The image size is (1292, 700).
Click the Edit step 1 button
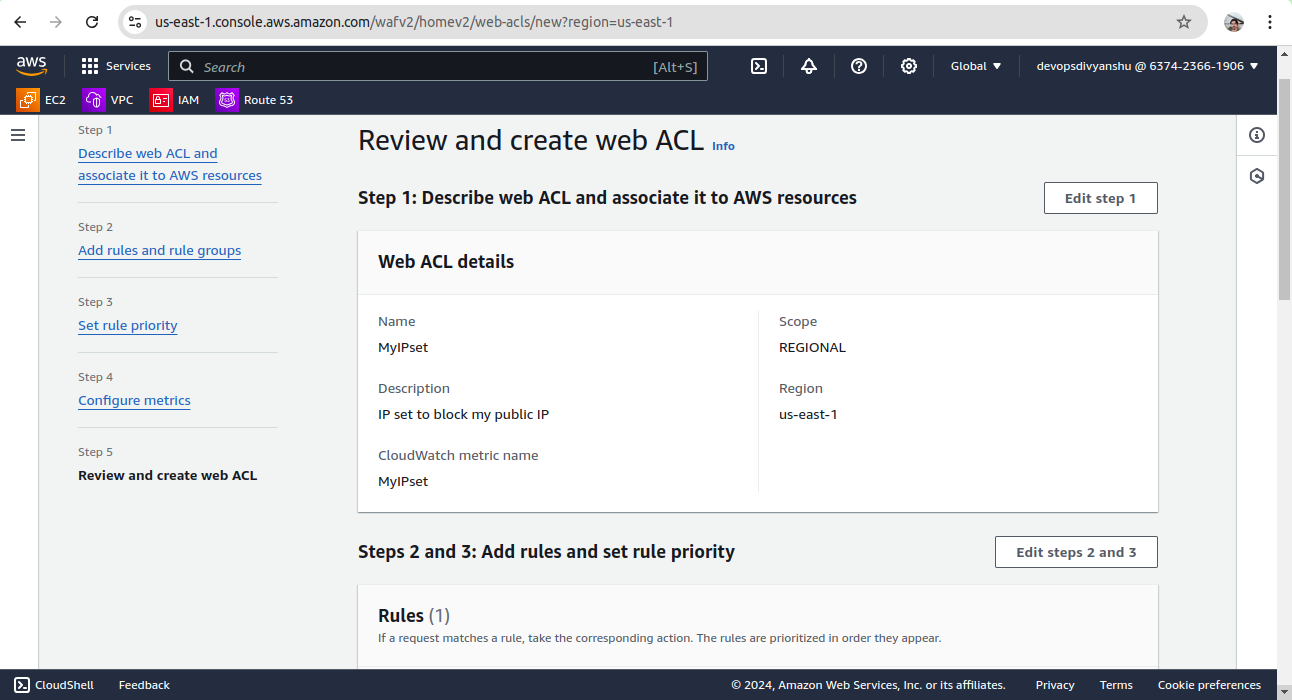click(1100, 198)
